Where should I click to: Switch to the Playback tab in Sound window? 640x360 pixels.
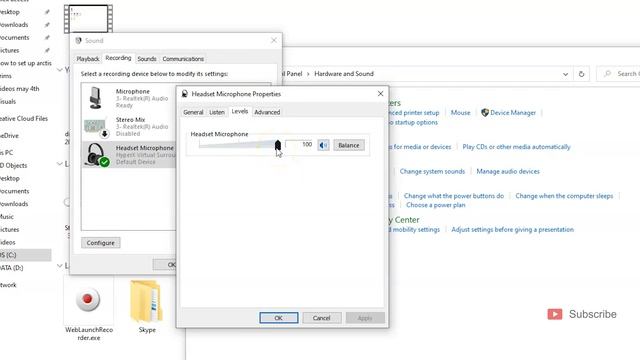pyautogui.click(x=88, y=59)
